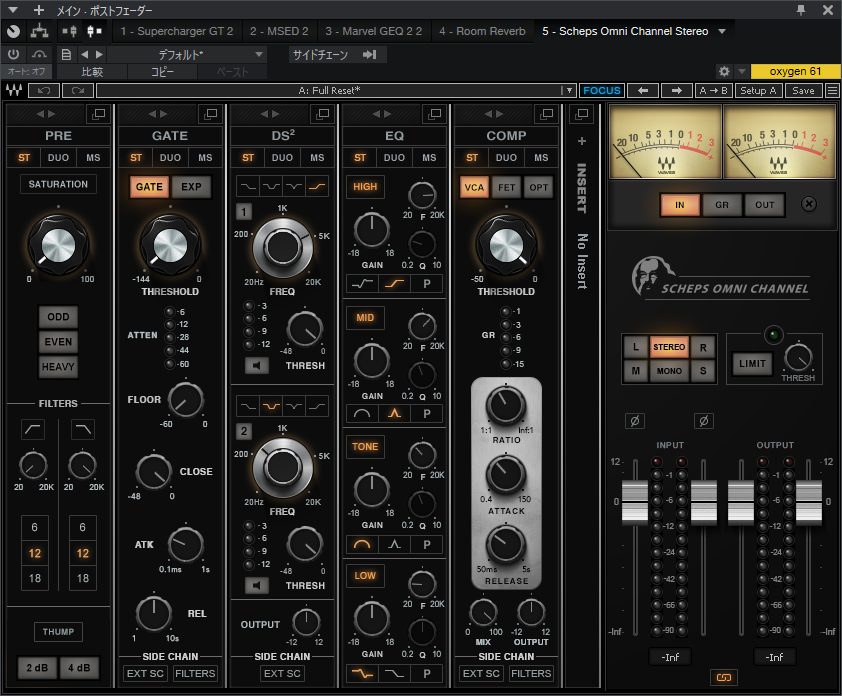Viewport: 842px width, 696px height.
Task: Switch gate mode to EXP
Action: [x=191, y=187]
